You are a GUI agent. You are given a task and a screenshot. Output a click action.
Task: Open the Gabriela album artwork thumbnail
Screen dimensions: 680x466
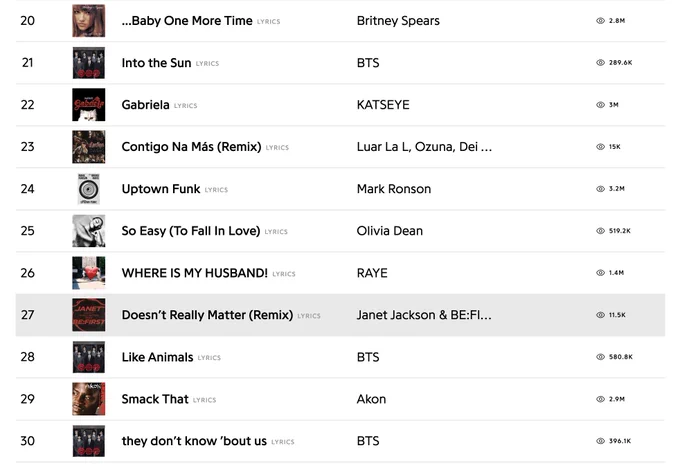(88, 105)
